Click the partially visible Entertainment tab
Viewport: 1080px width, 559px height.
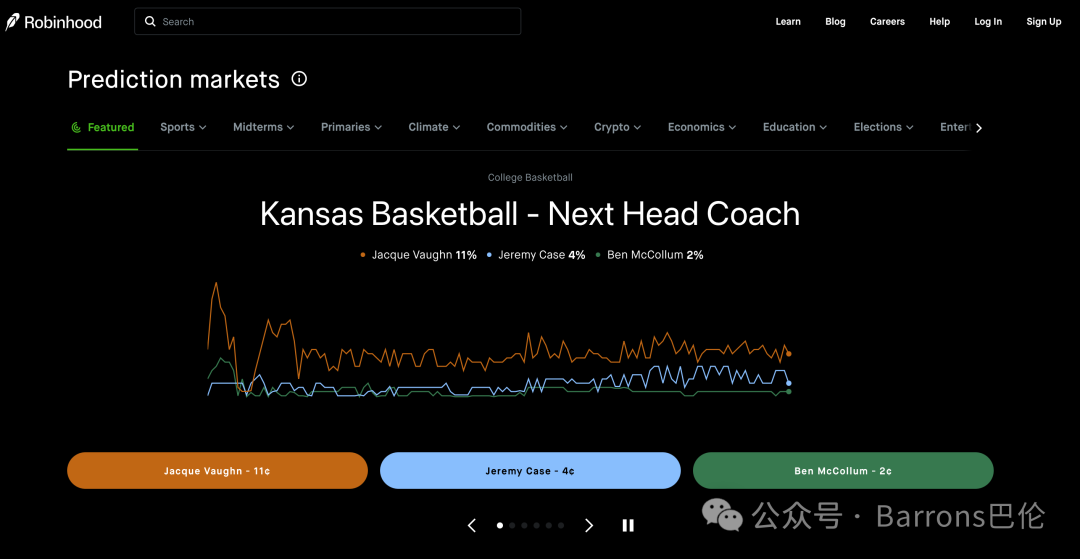point(955,127)
